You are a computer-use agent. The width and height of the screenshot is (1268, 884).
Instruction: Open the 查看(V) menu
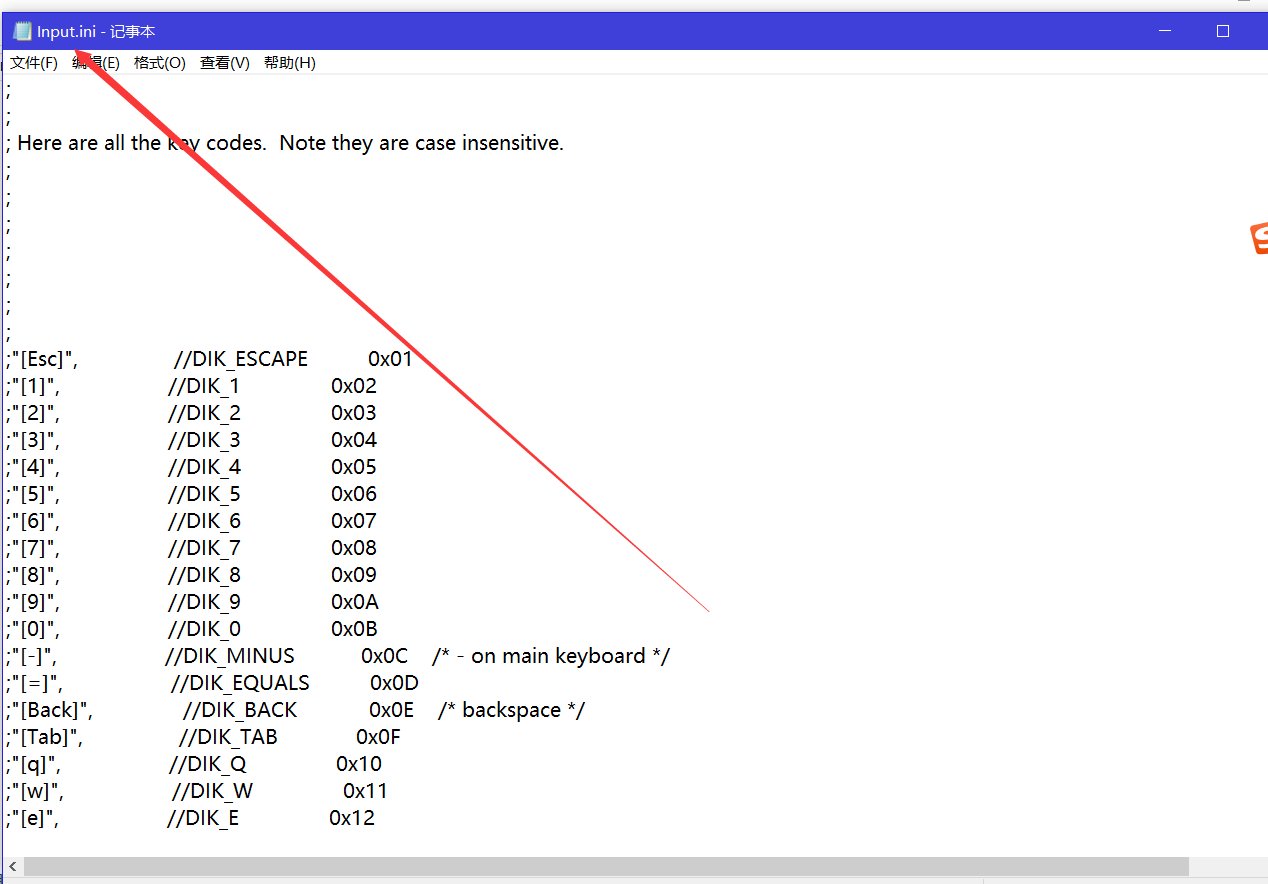[x=224, y=63]
